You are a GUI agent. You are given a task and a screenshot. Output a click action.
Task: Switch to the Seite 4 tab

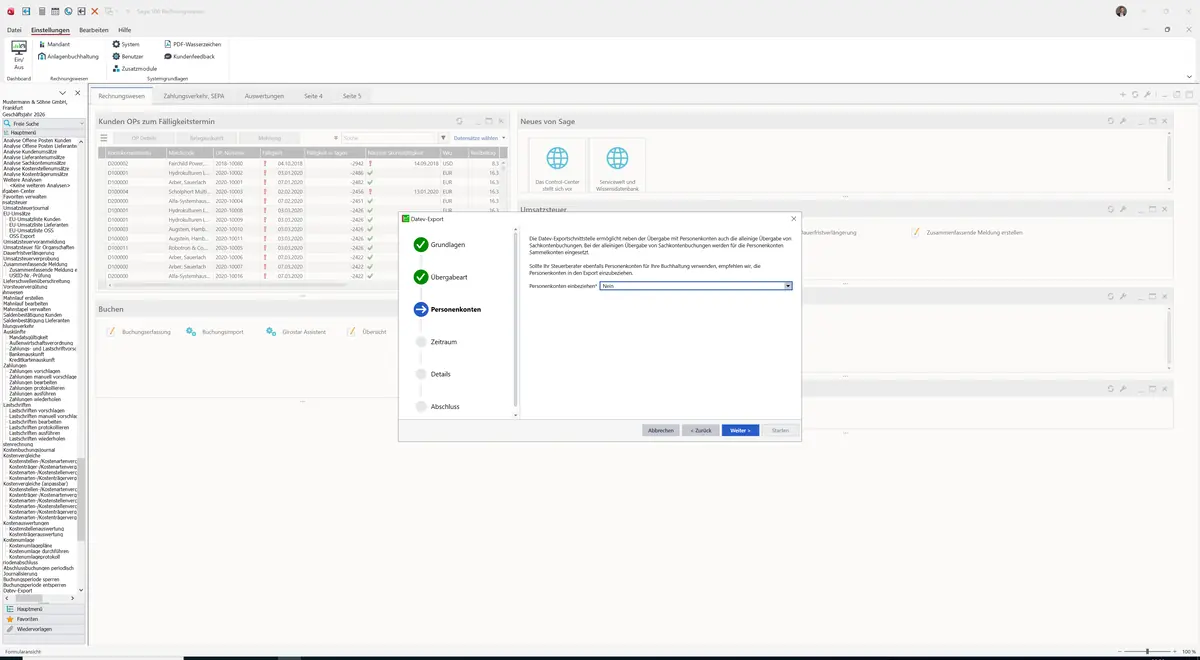click(x=313, y=96)
